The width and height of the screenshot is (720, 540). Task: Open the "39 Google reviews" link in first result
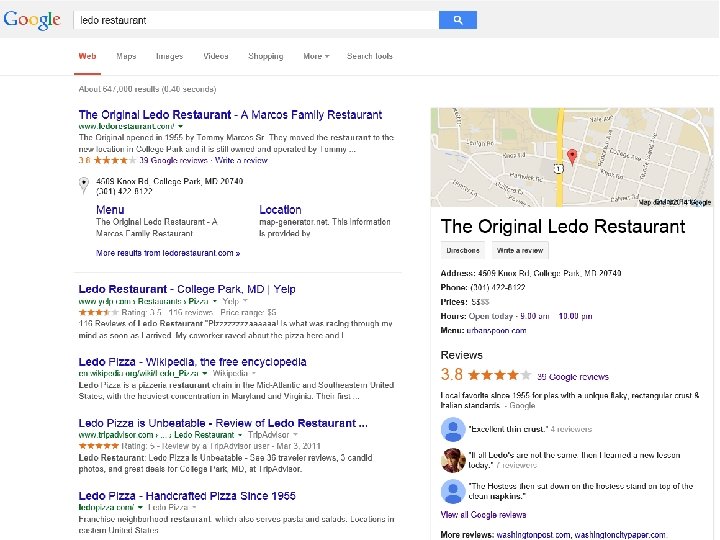(x=174, y=160)
